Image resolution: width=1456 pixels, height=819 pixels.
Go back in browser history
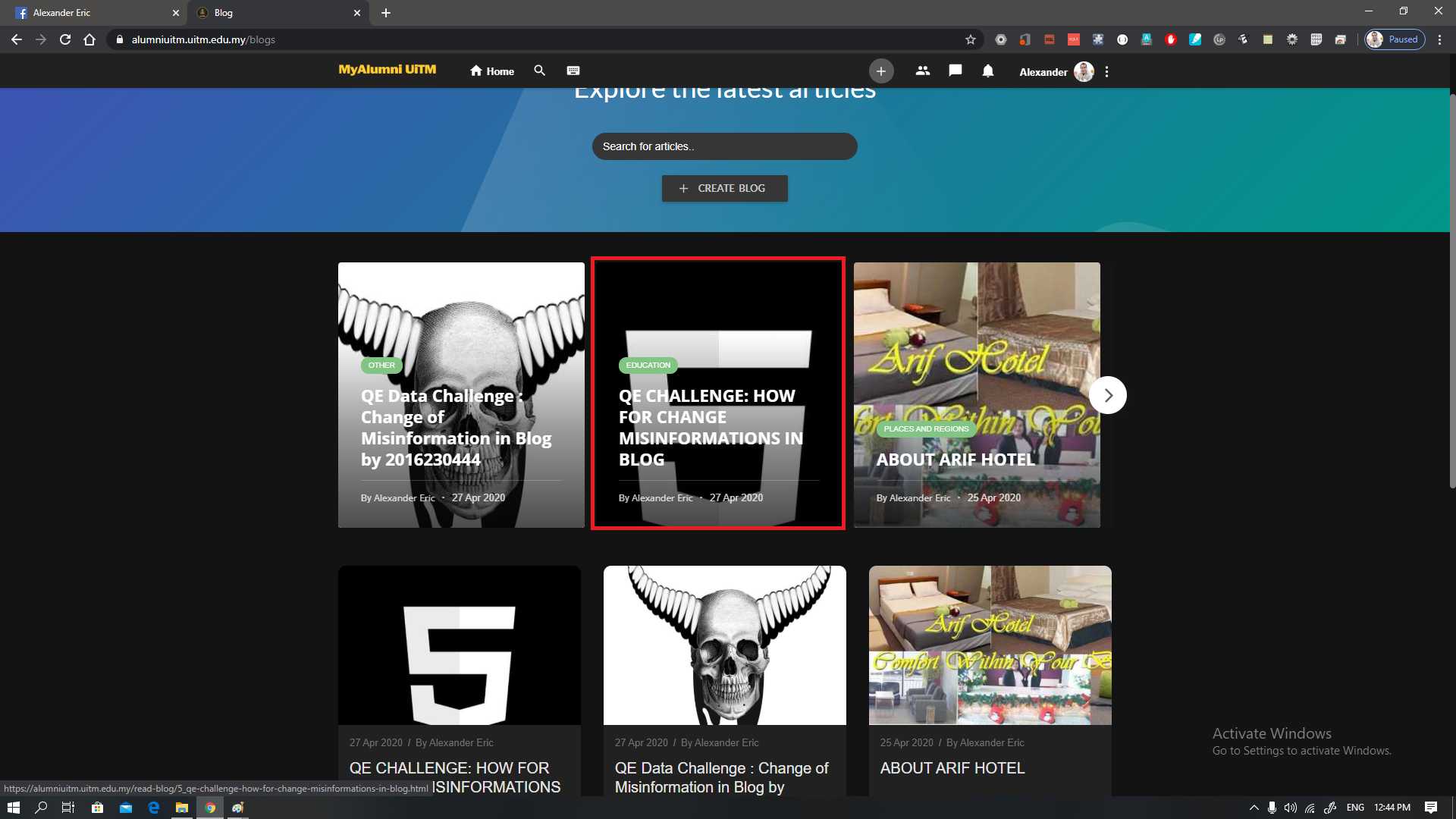click(x=17, y=39)
